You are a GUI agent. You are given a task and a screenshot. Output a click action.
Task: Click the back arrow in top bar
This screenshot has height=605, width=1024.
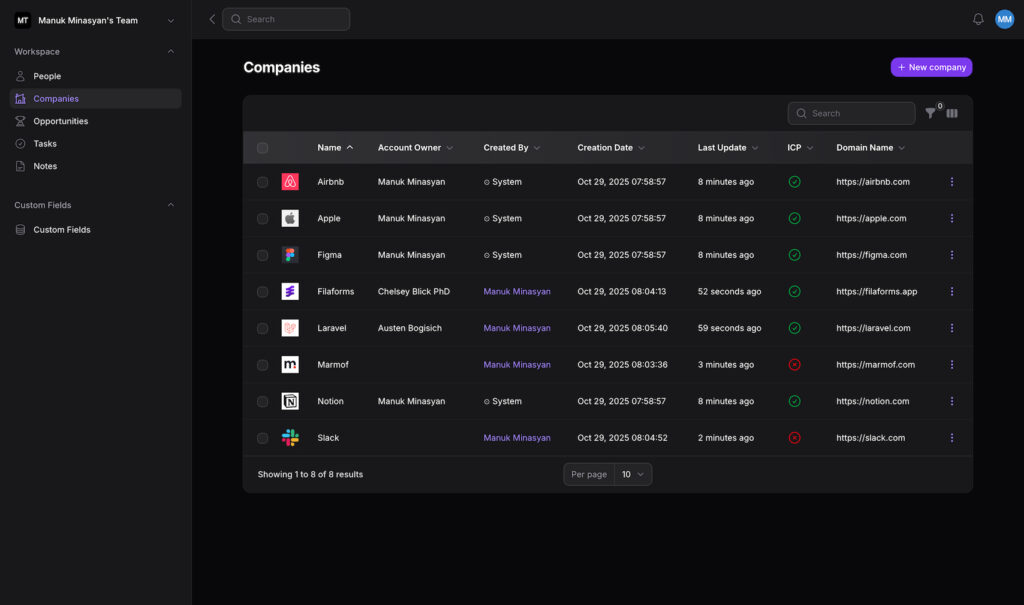coord(212,19)
